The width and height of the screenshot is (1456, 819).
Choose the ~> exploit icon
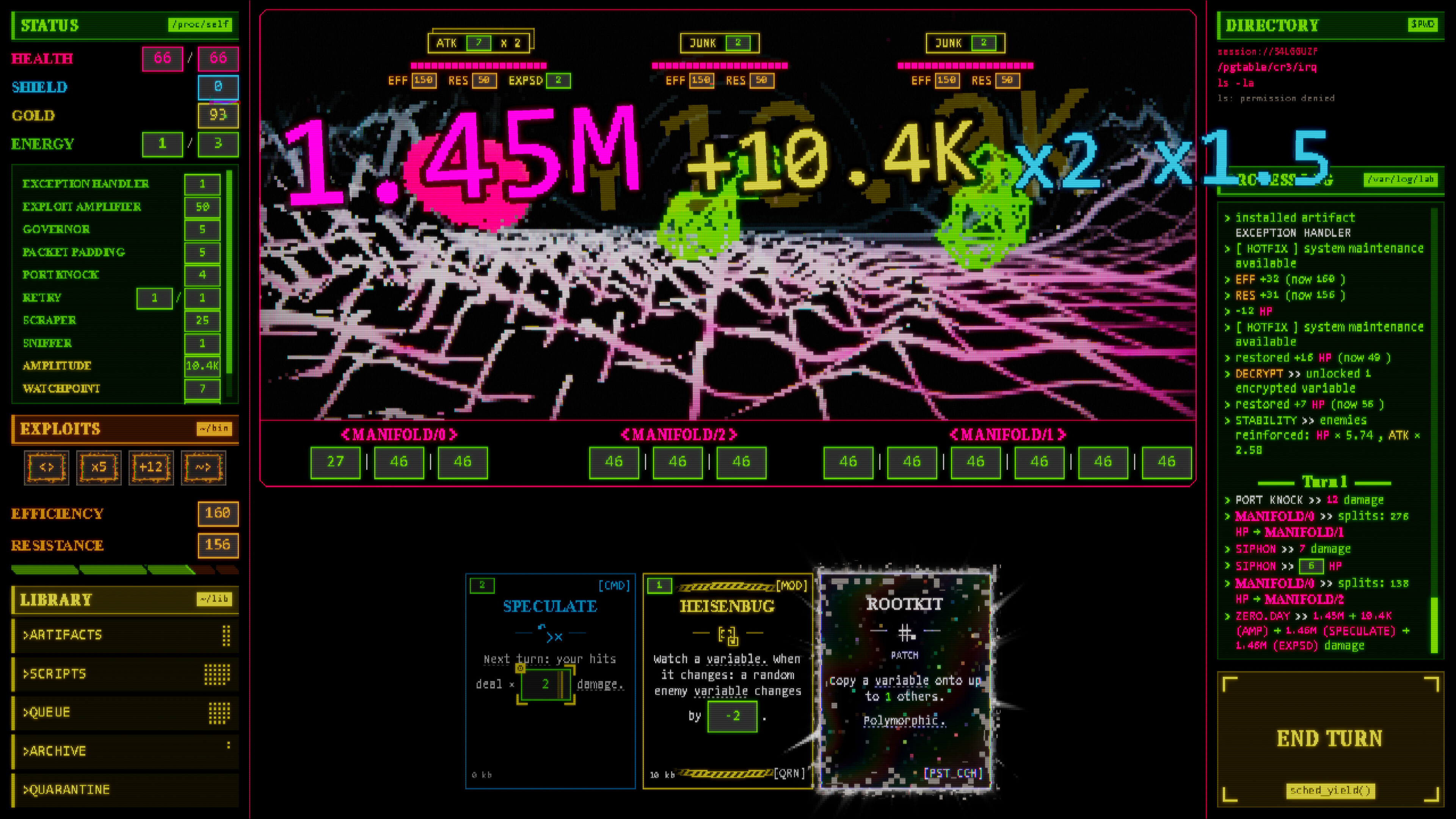204,468
